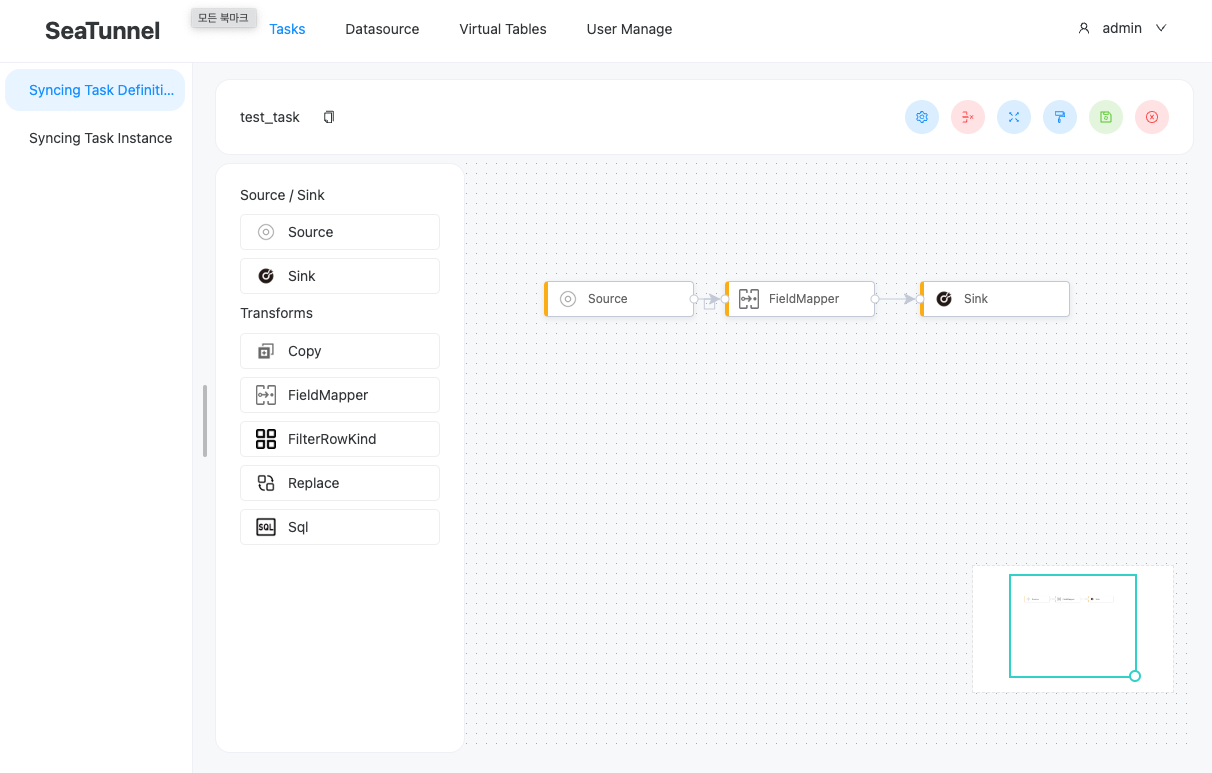
Task: Select the Sink node on canvas
Action: [x=995, y=299]
